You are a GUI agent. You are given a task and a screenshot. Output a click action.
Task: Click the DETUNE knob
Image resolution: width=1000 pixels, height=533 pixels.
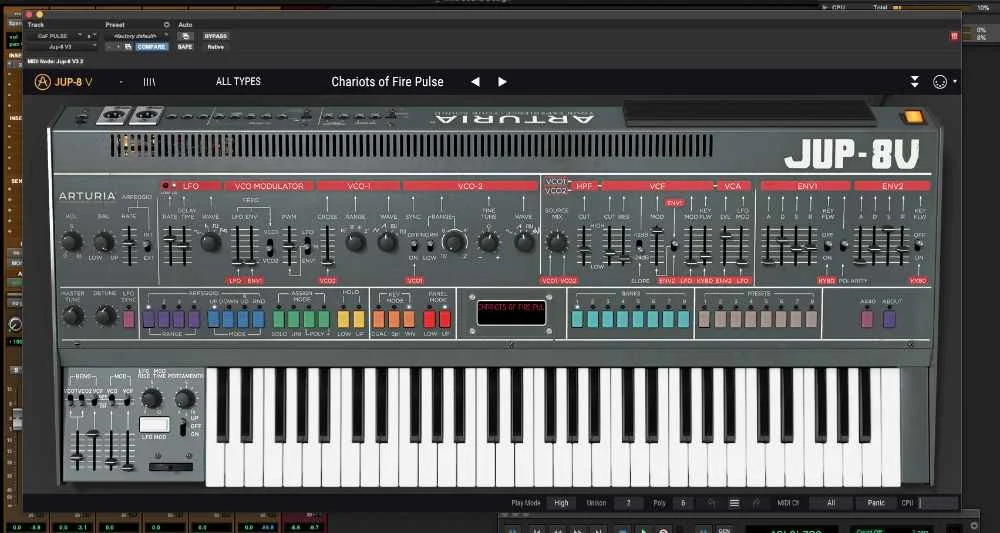105,315
